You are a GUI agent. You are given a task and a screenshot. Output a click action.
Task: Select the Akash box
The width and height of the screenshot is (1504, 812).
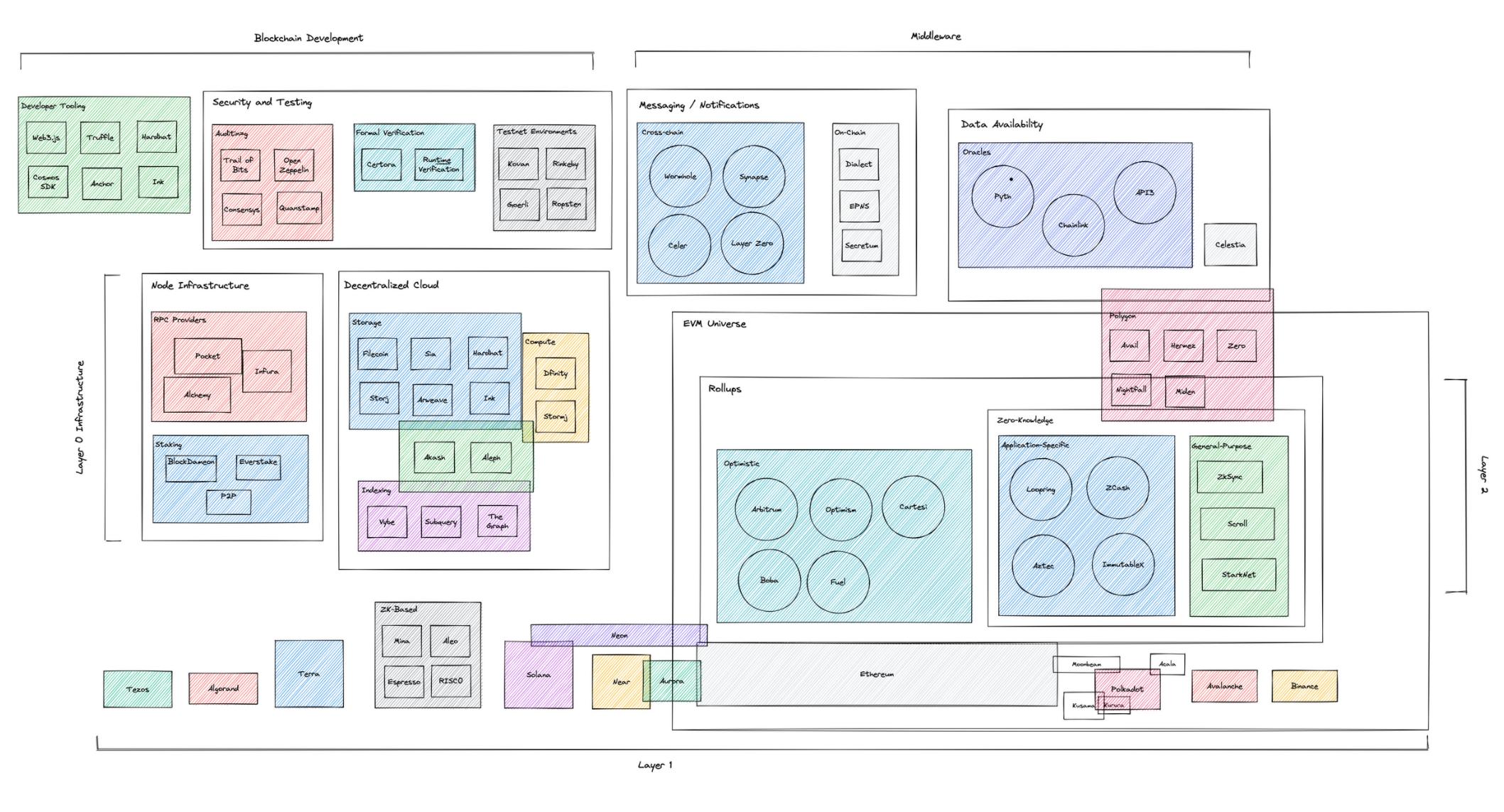434,458
